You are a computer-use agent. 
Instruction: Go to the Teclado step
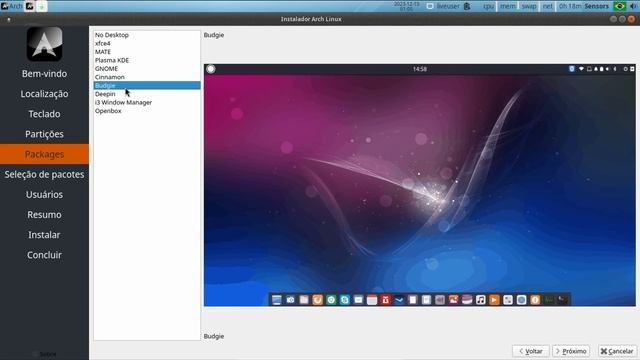[44, 114]
